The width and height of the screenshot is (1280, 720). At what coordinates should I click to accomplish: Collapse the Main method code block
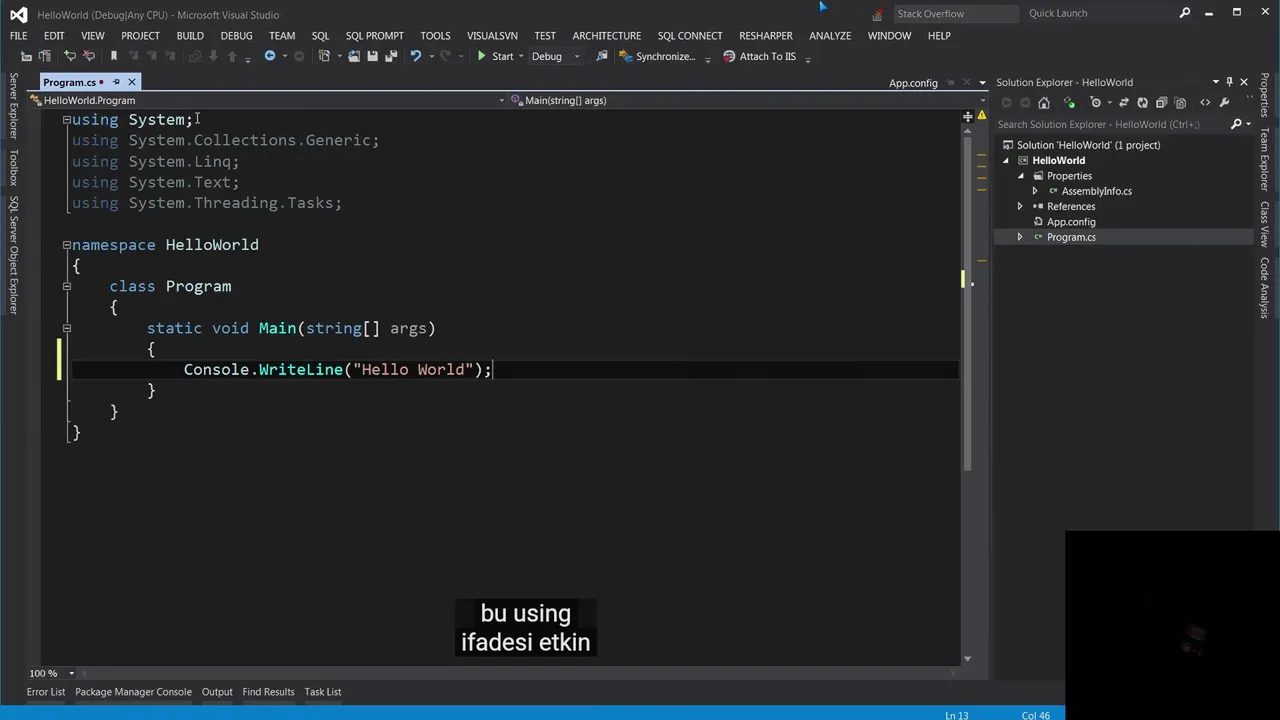coord(66,328)
